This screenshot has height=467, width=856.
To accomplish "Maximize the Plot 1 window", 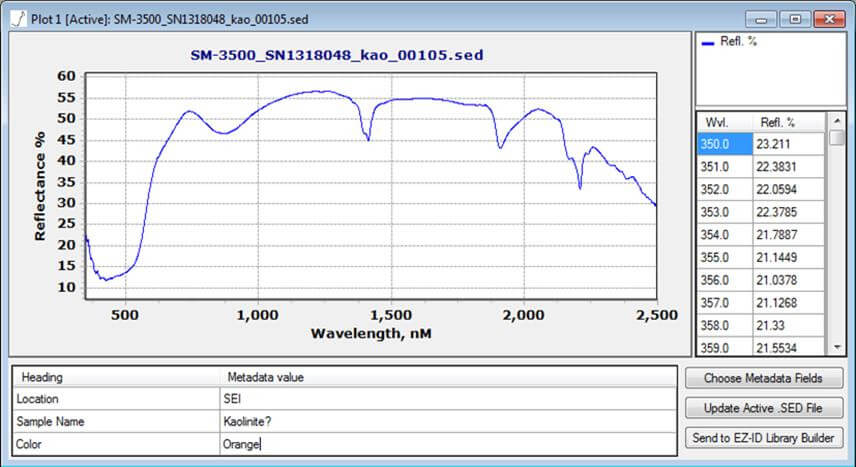I will tap(796, 18).
